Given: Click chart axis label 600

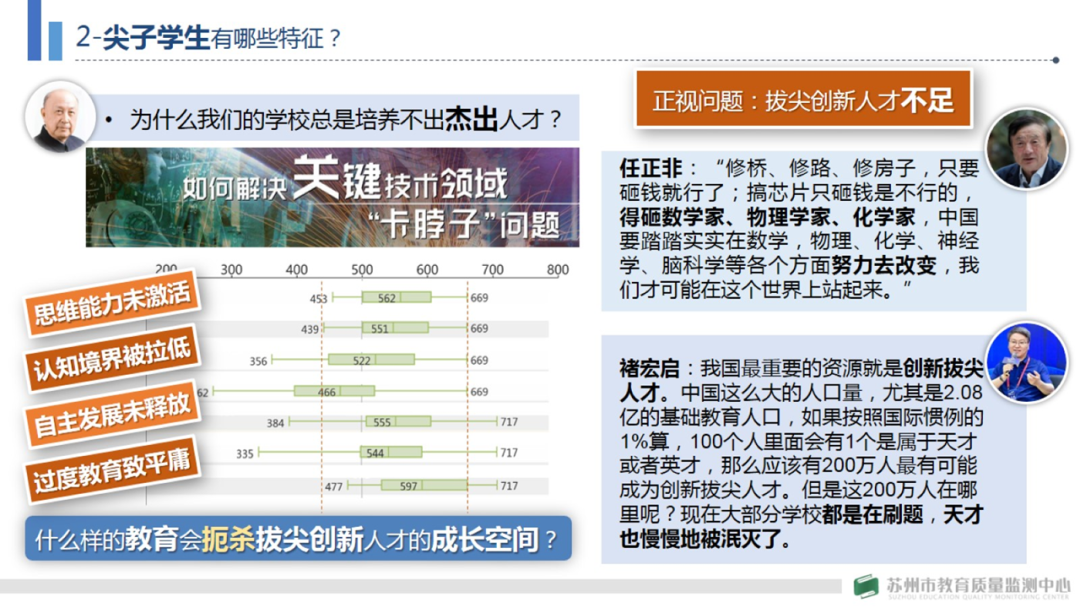Looking at the screenshot, I should [x=427, y=269].
